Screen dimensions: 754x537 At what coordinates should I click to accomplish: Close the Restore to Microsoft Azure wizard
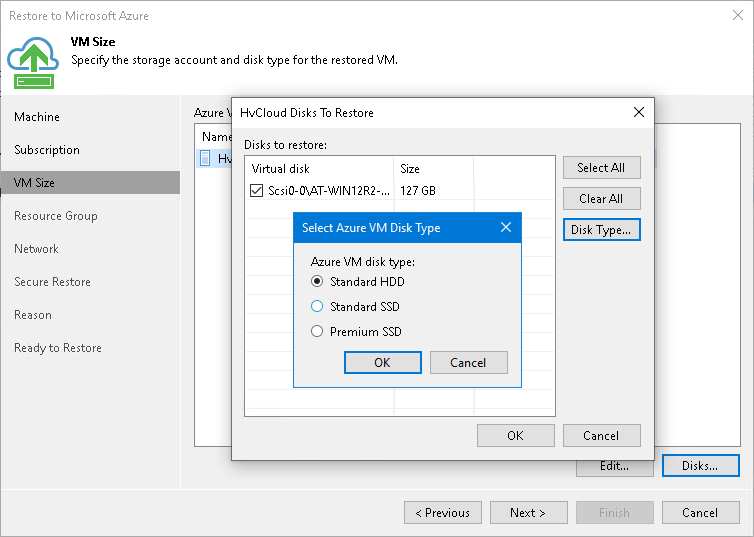click(737, 17)
